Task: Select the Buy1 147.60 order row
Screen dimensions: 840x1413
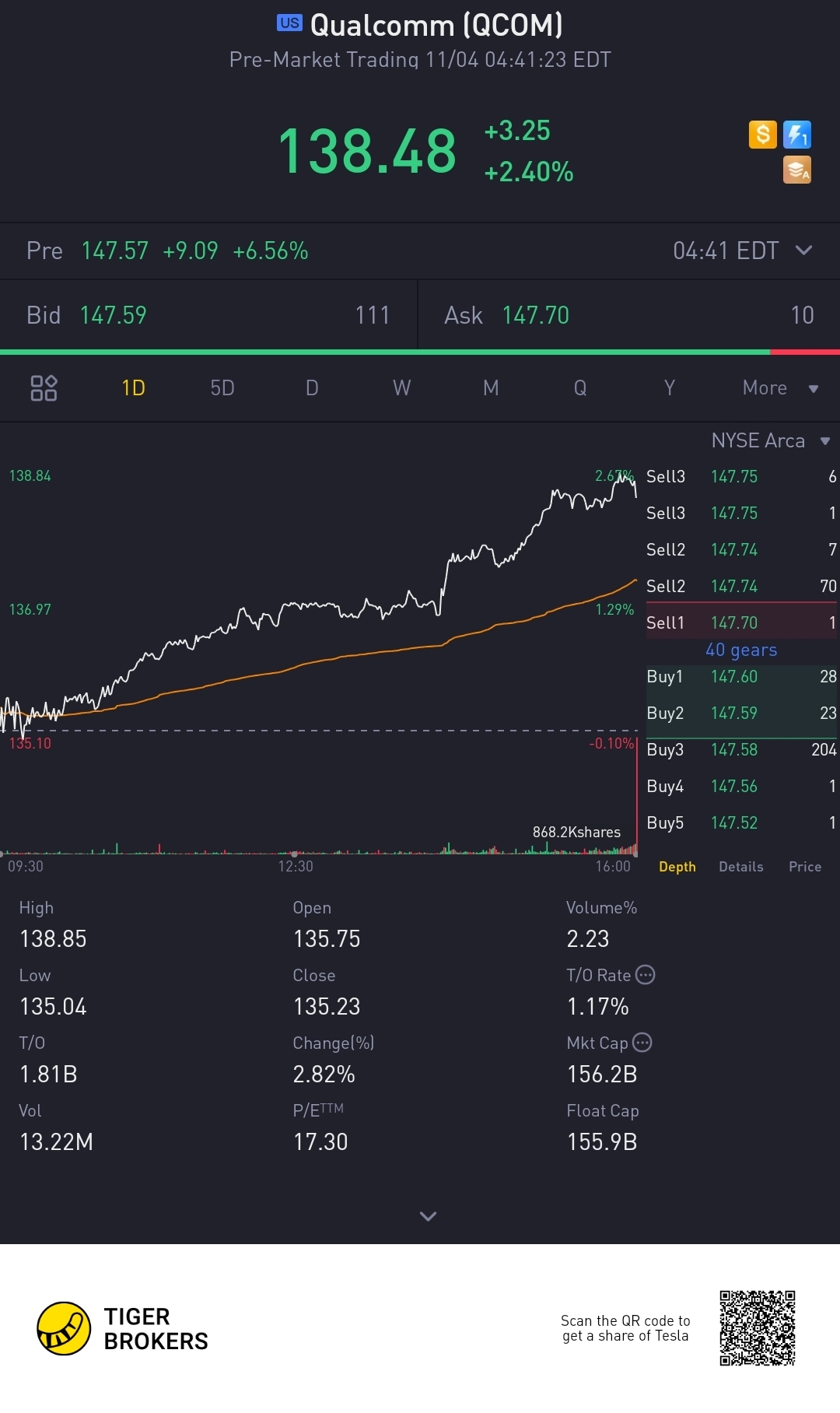Action: (x=741, y=676)
